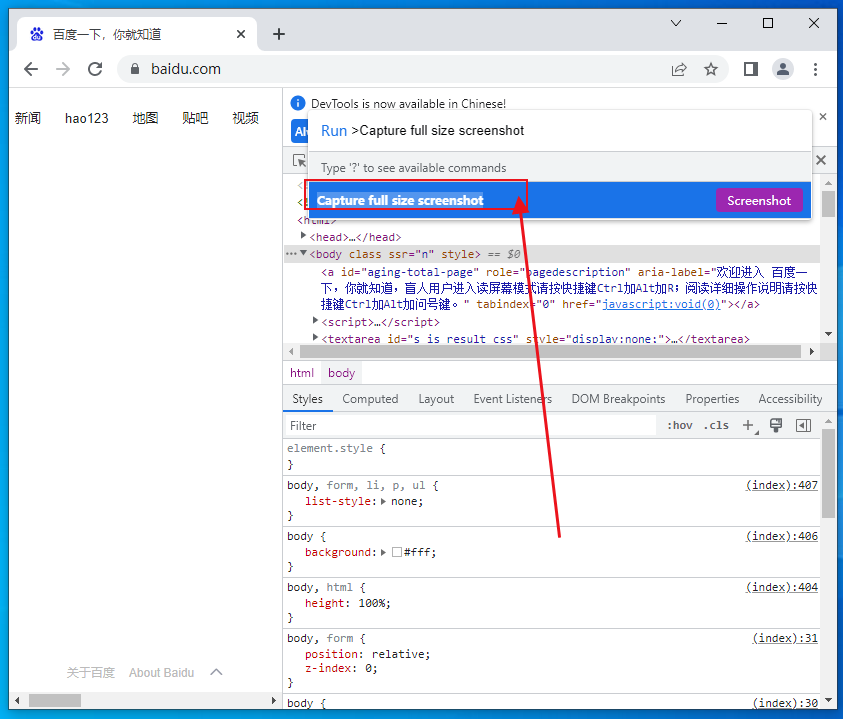
Task: Dismiss the DevTools language notification
Action: click(823, 117)
